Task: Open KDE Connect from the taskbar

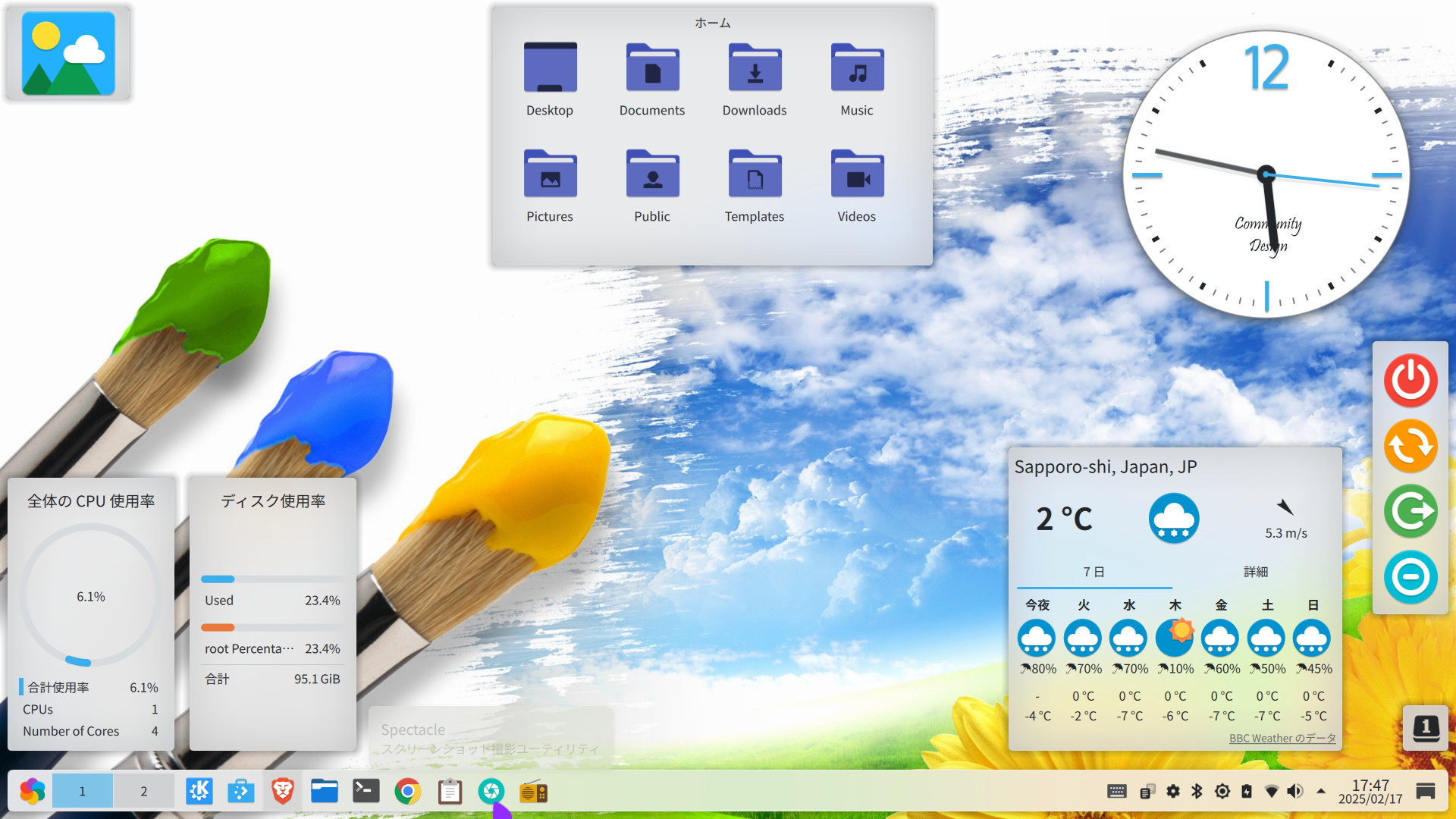Action: (199, 792)
